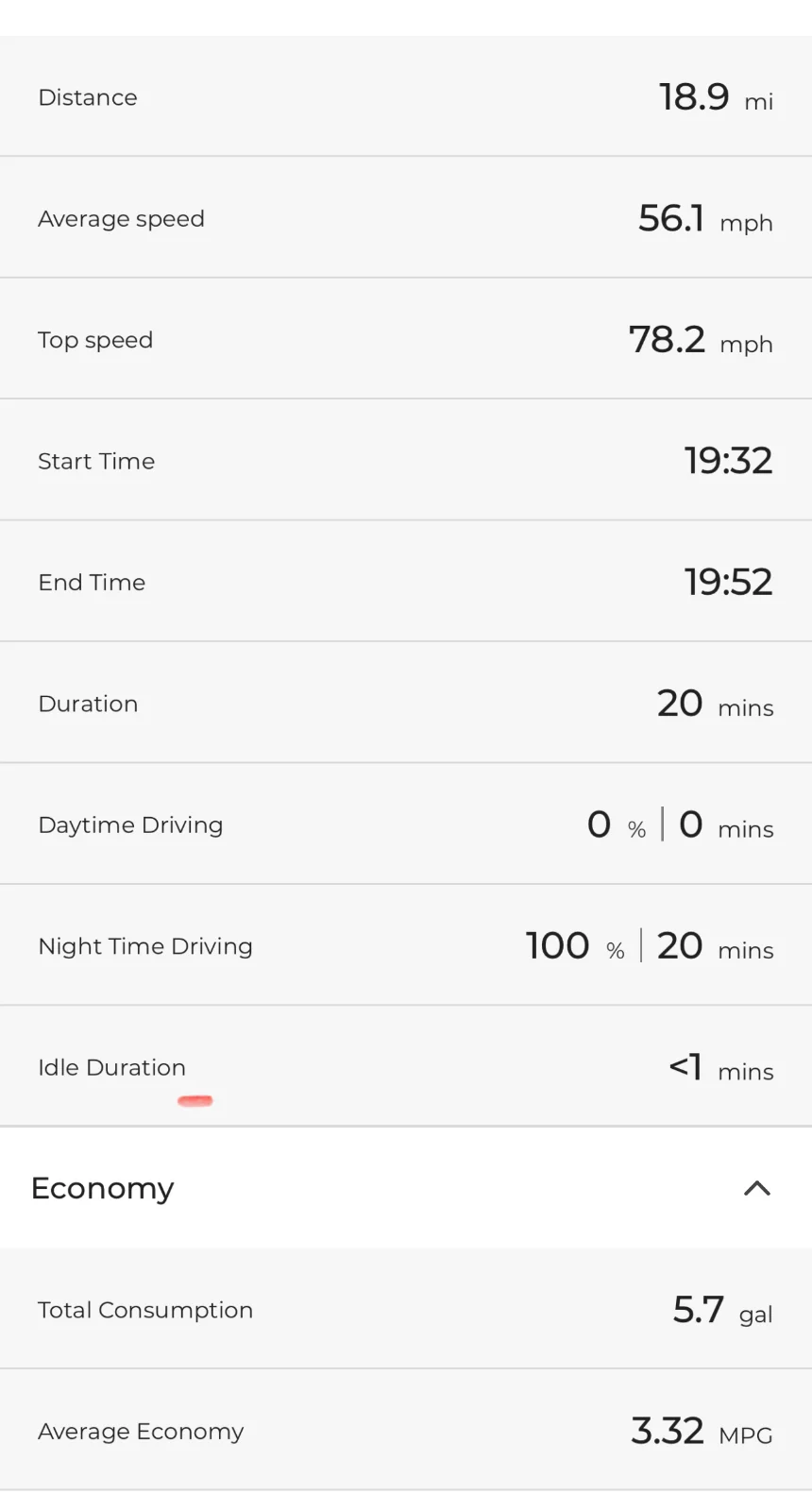Select the Top speed row
This screenshot has height=1511, width=812.
click(406, 338)
